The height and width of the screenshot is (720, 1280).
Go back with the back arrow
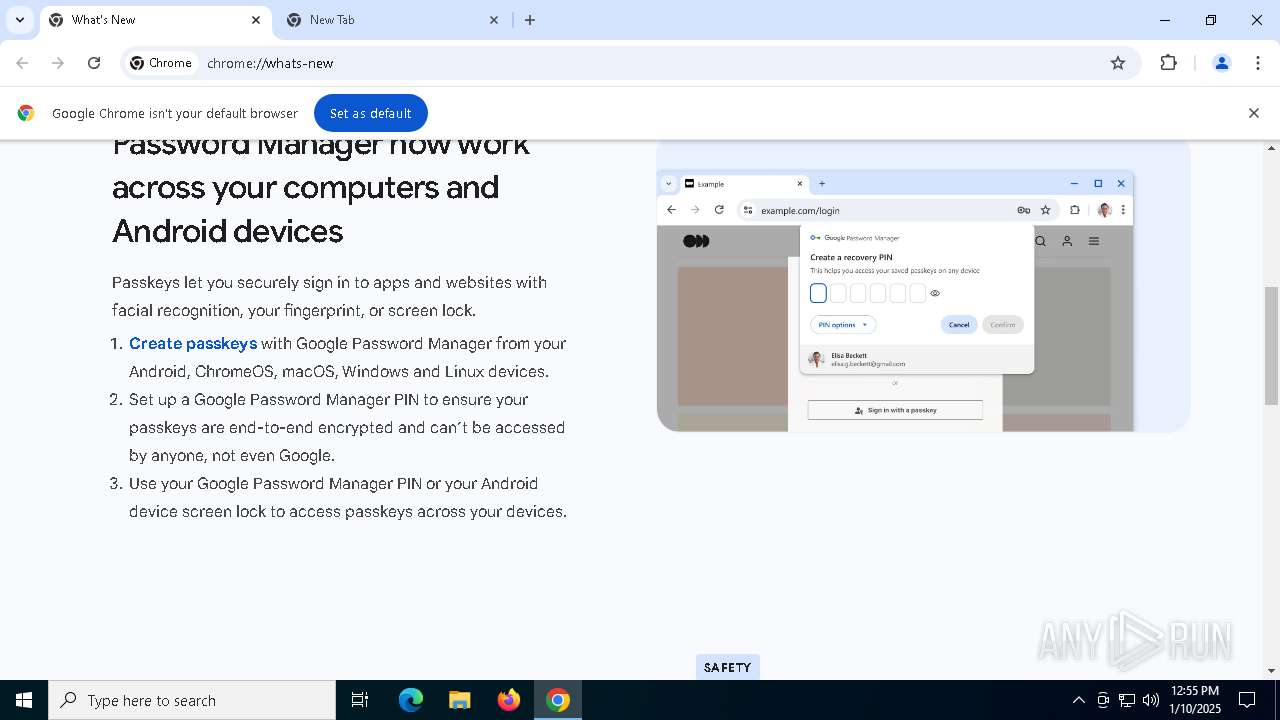click(22, 63)
